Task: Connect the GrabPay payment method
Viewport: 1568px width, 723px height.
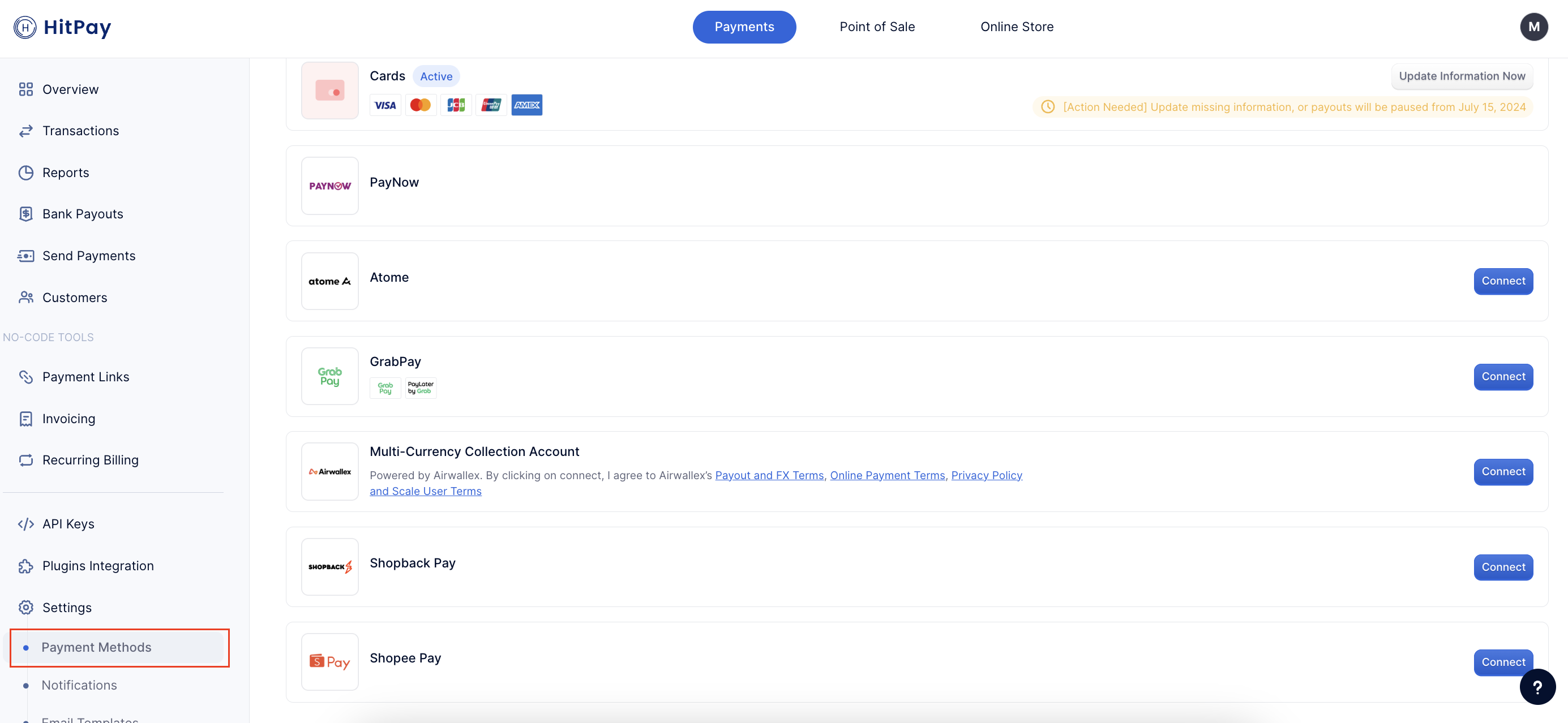Action: (x=1503, y=377)
